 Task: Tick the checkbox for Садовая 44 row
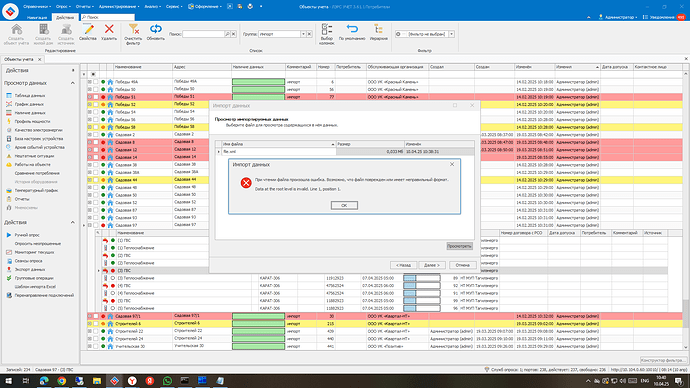[95, 180]
